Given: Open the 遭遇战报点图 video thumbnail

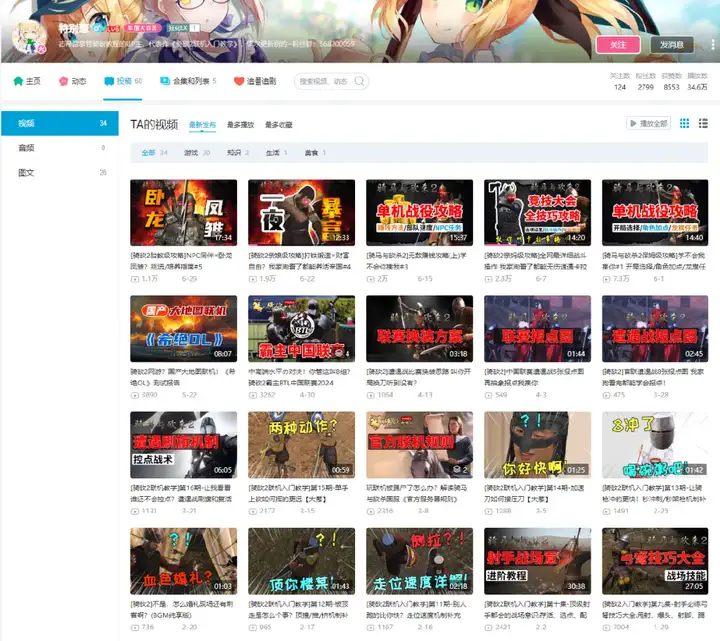Looking at the screenshot, I should 655,329.
